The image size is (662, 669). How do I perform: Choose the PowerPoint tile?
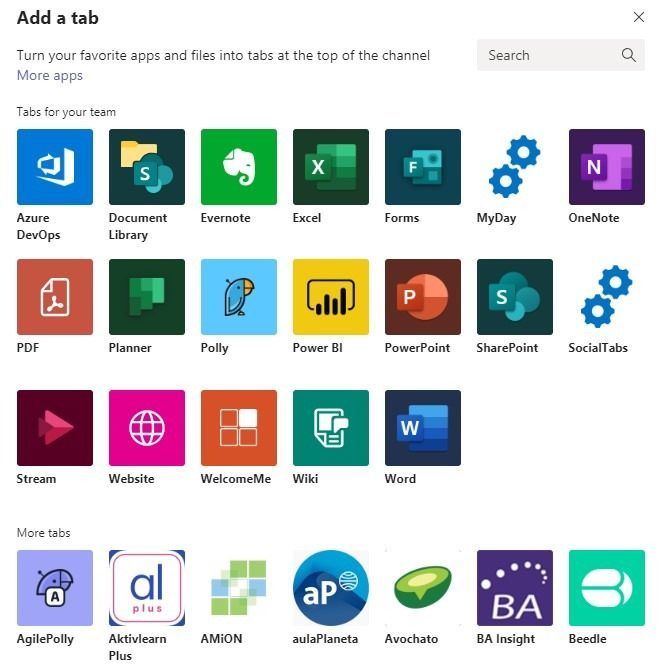(x=423, y=297)
